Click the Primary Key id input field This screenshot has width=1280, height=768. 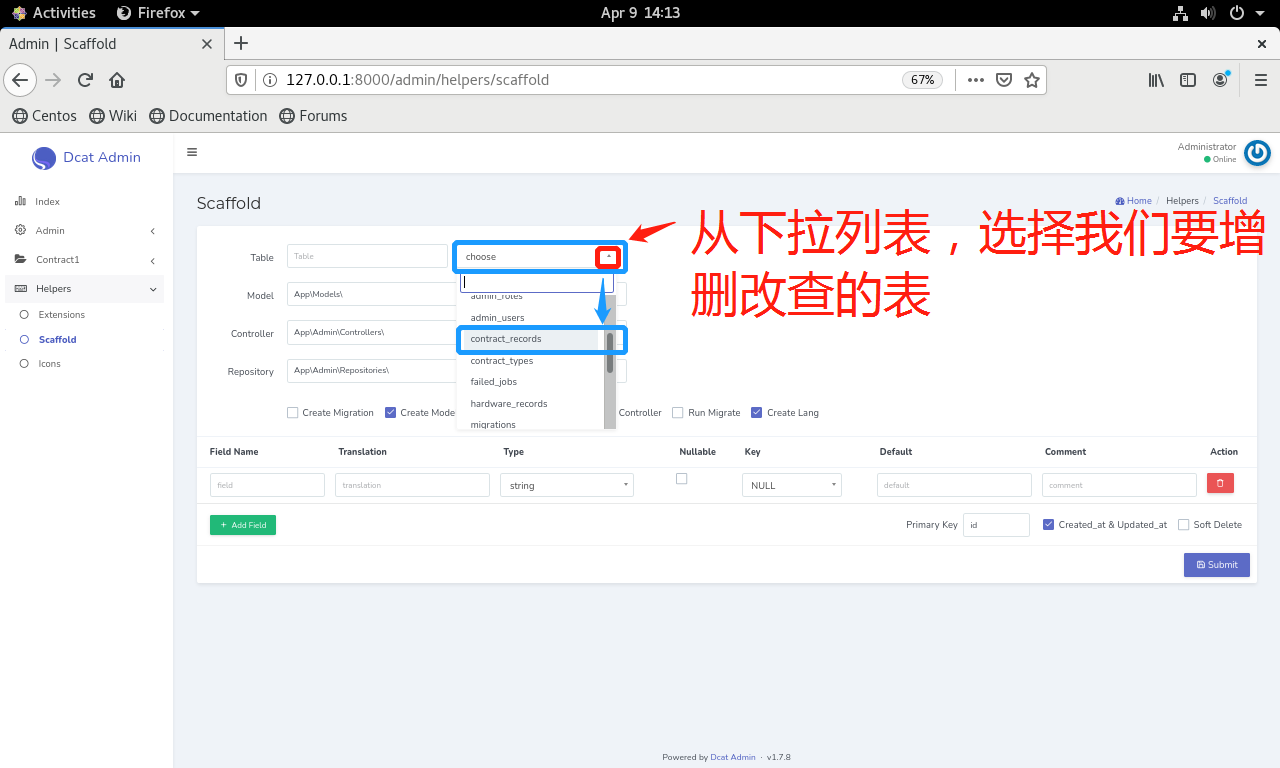pos(996,524)
